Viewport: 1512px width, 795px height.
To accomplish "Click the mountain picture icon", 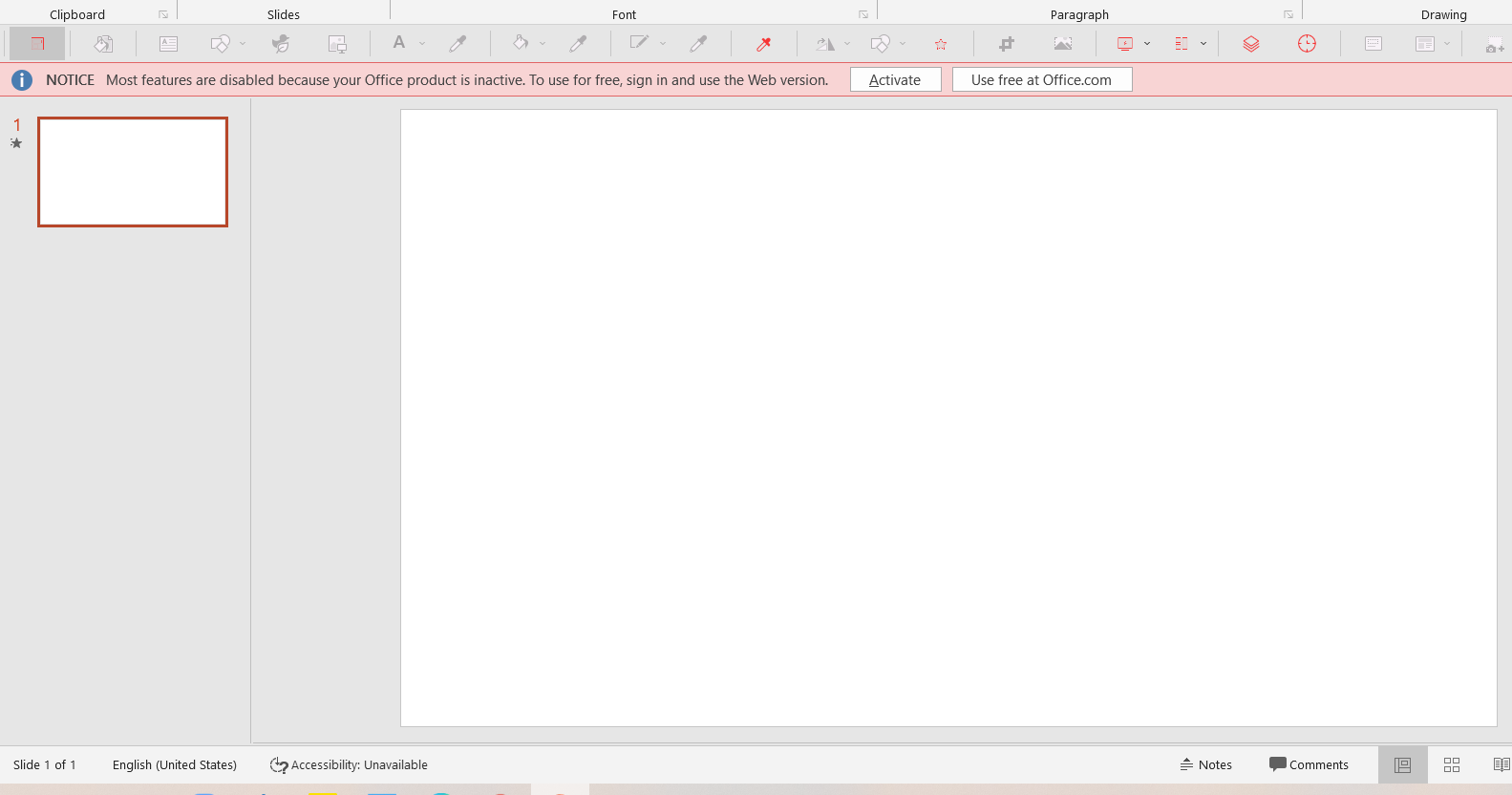I will coord(1063,44).
